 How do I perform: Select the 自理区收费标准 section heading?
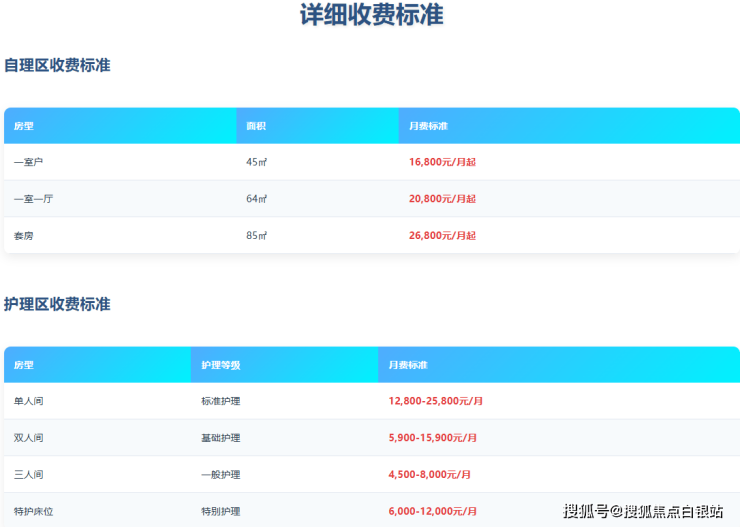pyautogui.click(x=57, y=66)
